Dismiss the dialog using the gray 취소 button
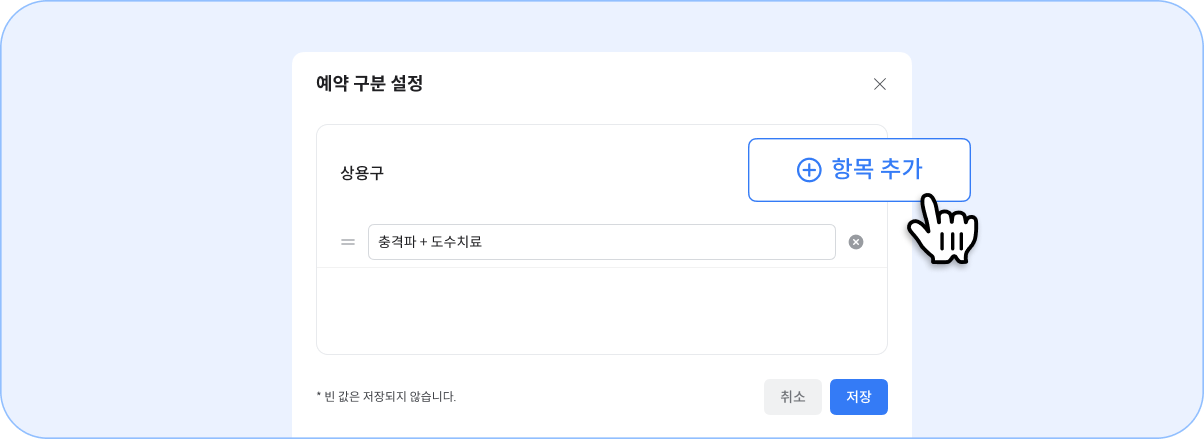The image size is (1204, 439). 793,397
